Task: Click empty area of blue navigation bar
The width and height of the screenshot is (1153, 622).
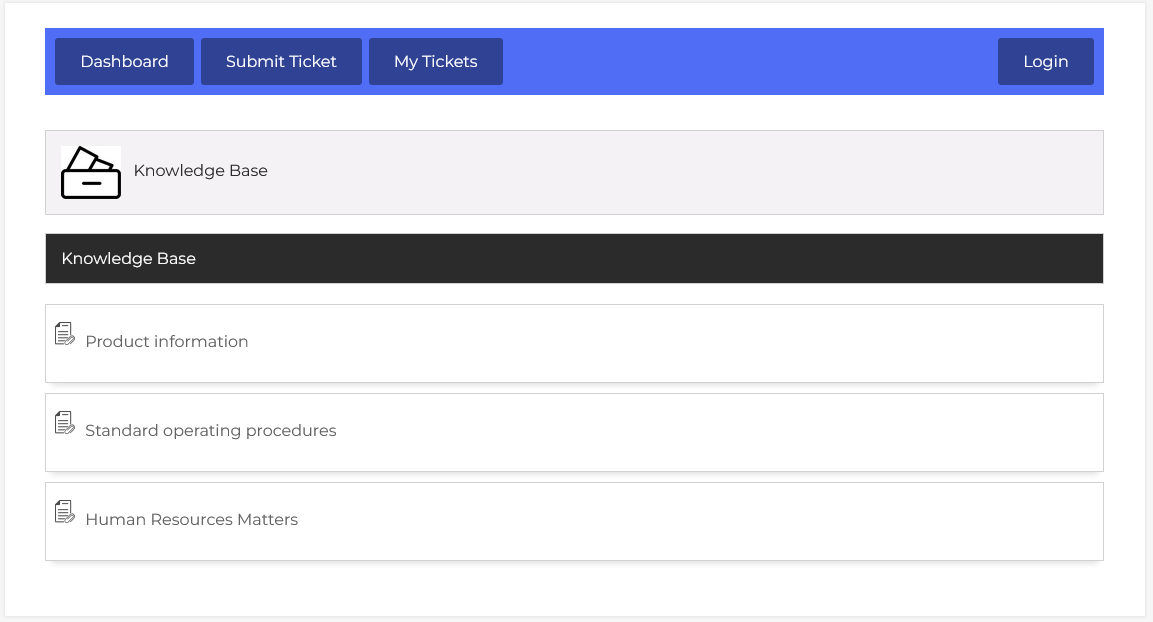Action: coord(750,61)
